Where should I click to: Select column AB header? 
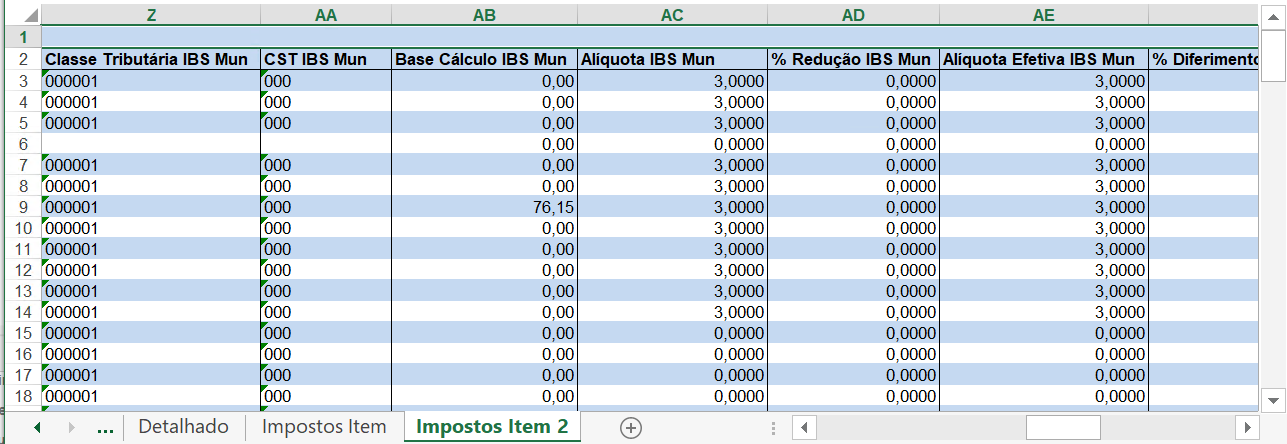(484, 15)
